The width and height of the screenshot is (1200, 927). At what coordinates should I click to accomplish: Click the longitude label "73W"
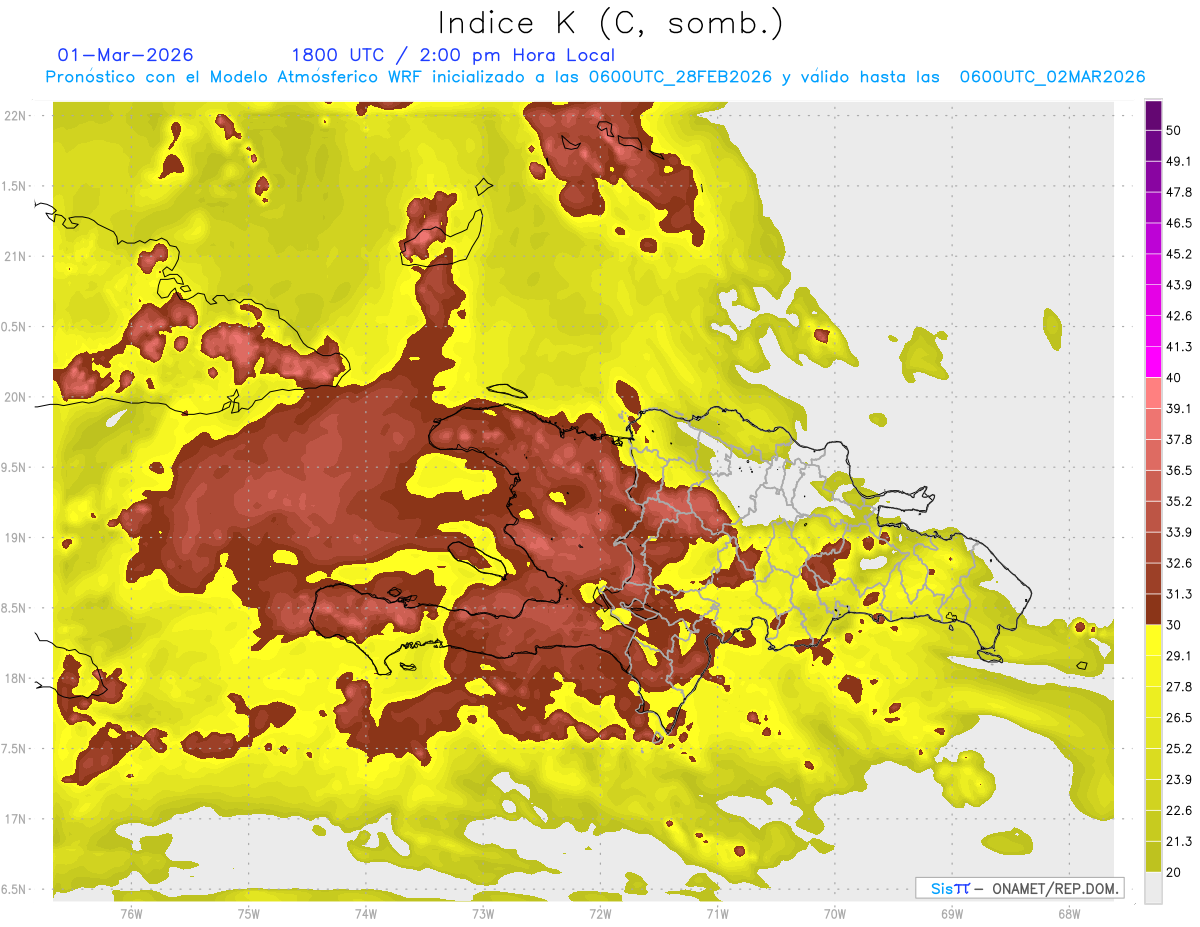tap(483, 913)
